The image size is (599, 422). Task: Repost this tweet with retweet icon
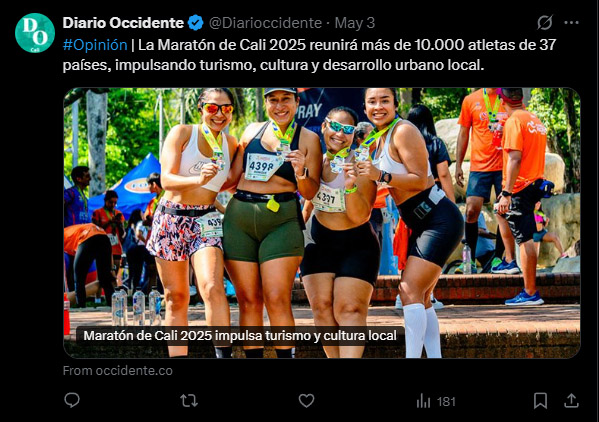click(x=189, y=401)
